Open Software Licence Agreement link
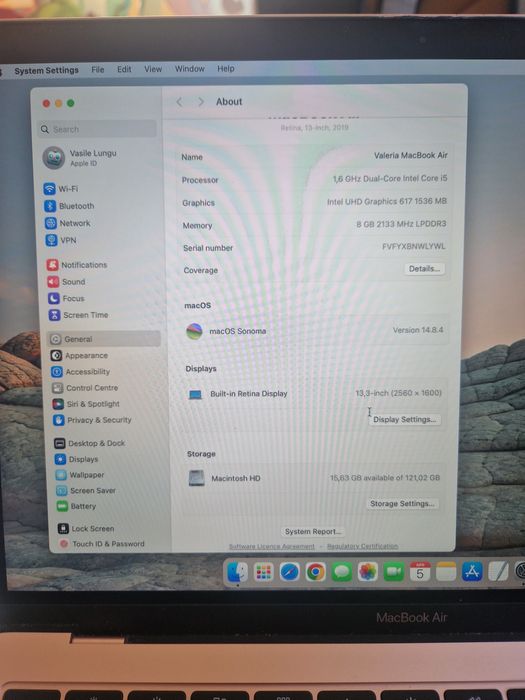The height and width of the screenshot is (700, 525). click(271, 546)
